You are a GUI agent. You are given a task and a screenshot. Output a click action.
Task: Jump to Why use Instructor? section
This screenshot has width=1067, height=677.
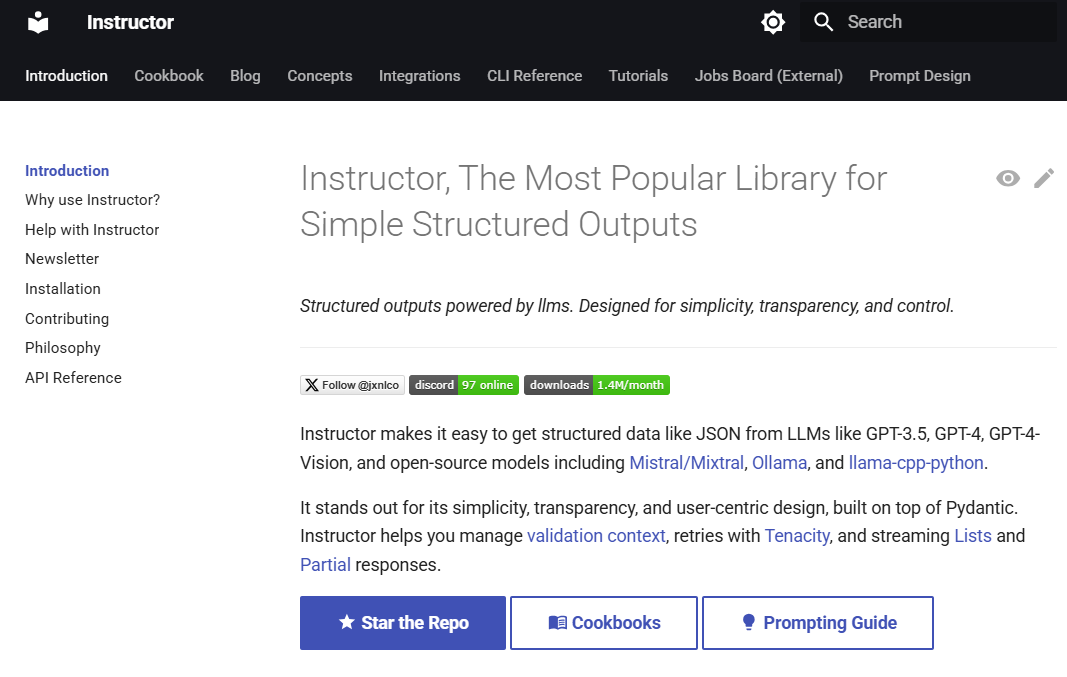pyautogui.click(x=93, y=200)
